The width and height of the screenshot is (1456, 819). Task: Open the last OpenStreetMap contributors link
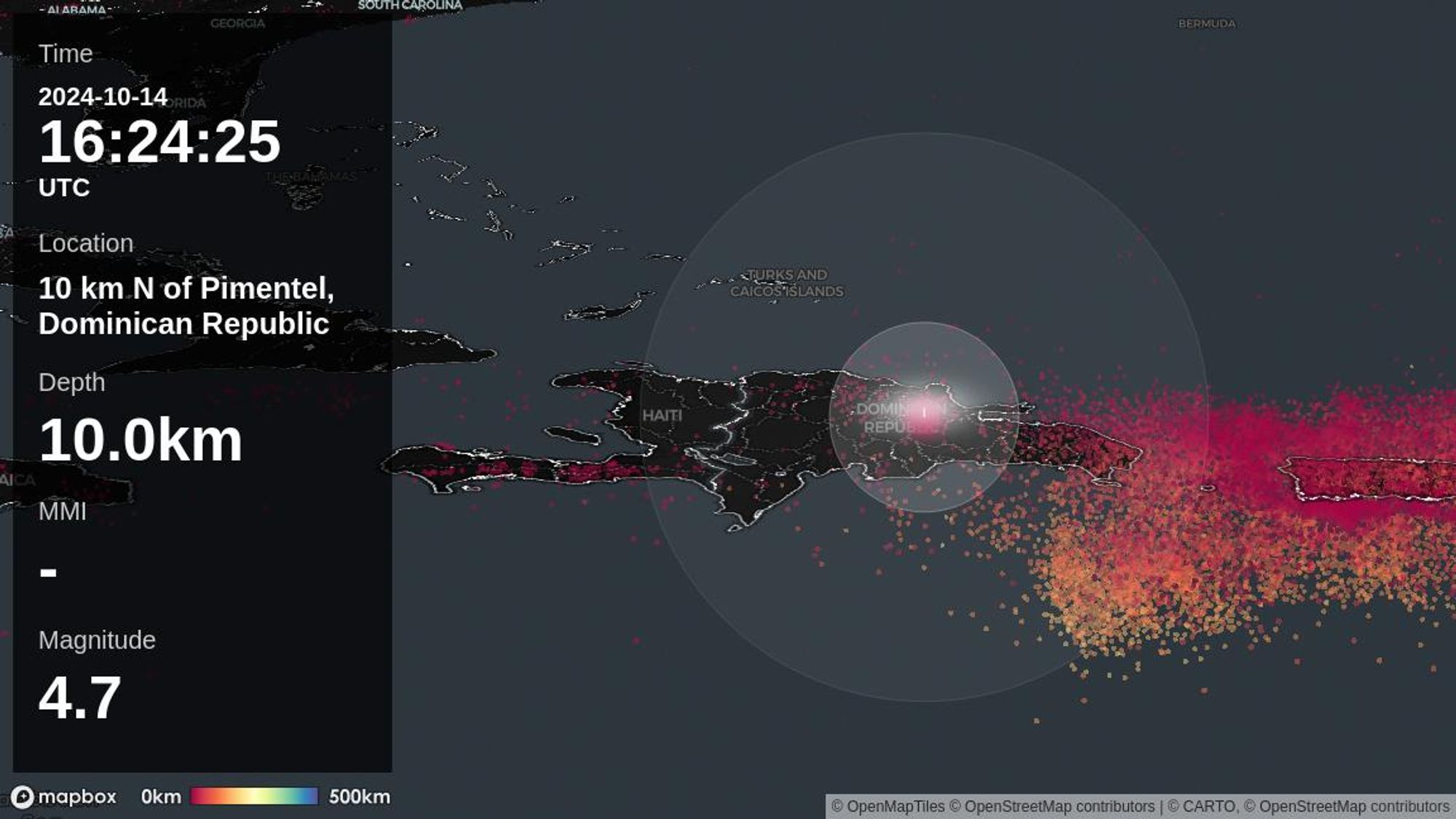click(x=1347, y=807)
